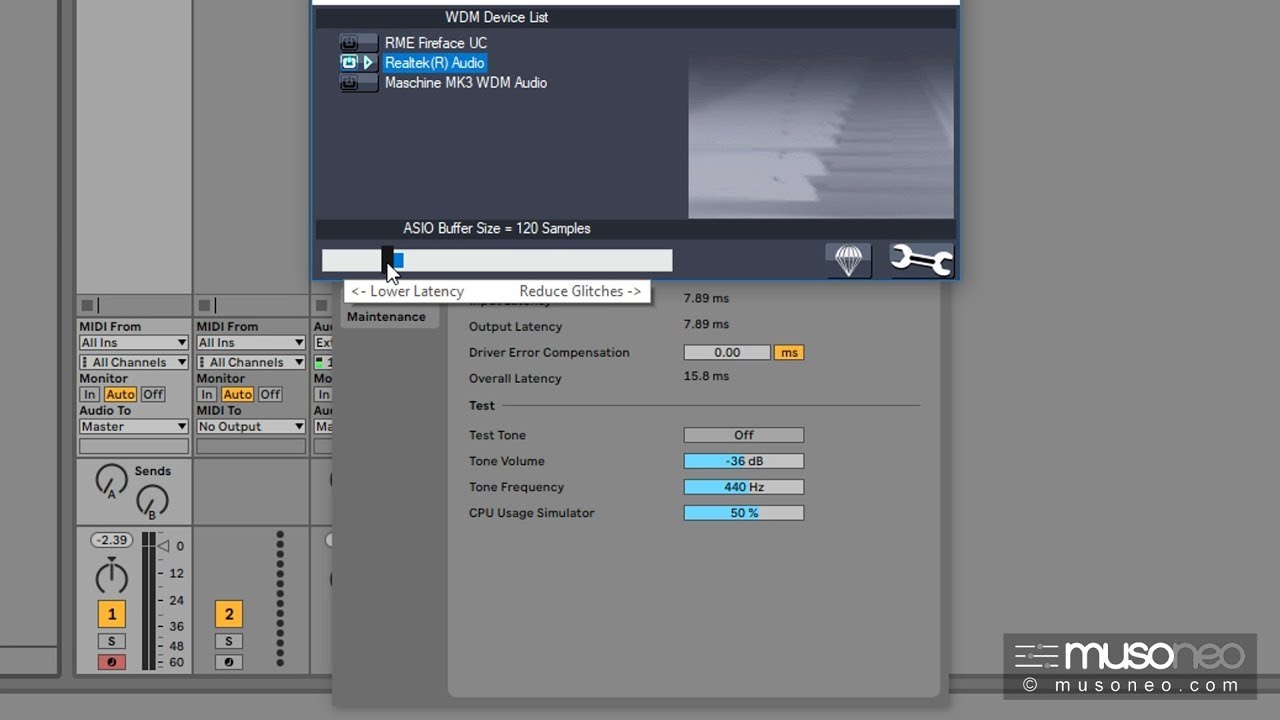Click track 1 stop clip square
The height and width of the screenshot is (720, 1280).
(x=87, y=305)
